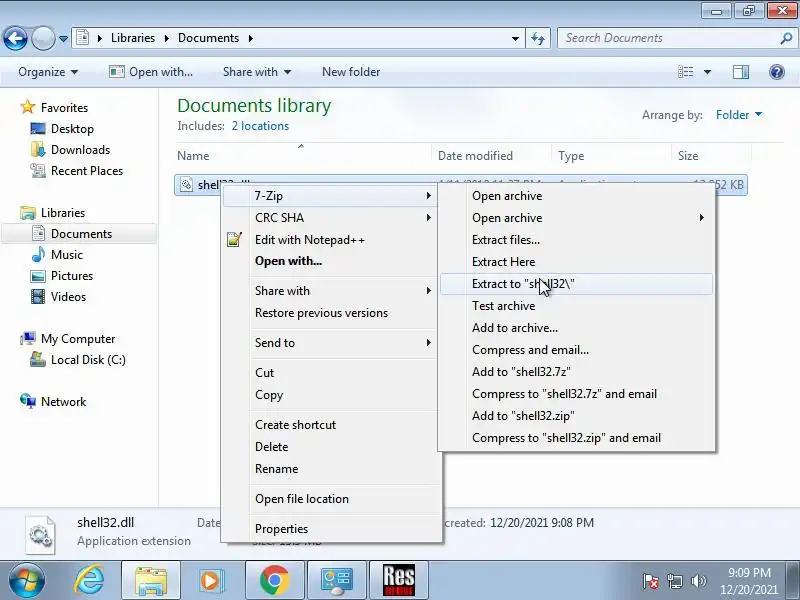Choose Add to "shell32.zip"
Viewport: 800px width, 600px height.
[x=577, y=416]
